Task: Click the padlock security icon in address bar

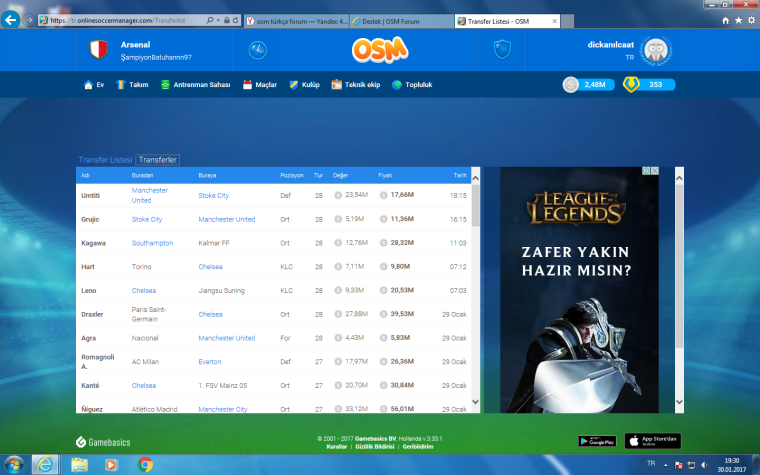Action: pyautogui.click(x=226, y=20)
